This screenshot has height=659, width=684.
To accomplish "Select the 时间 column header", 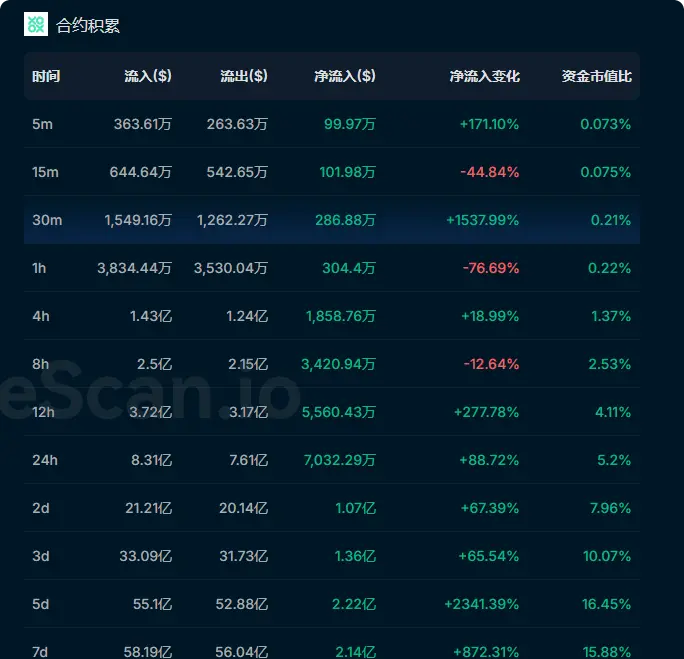I will [x=46, y=76].
